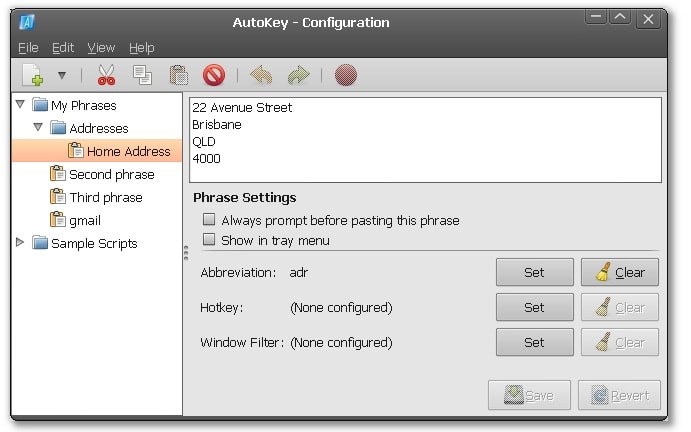Click the red Delete icon
The image size is (691, 432).
[214, 75]
